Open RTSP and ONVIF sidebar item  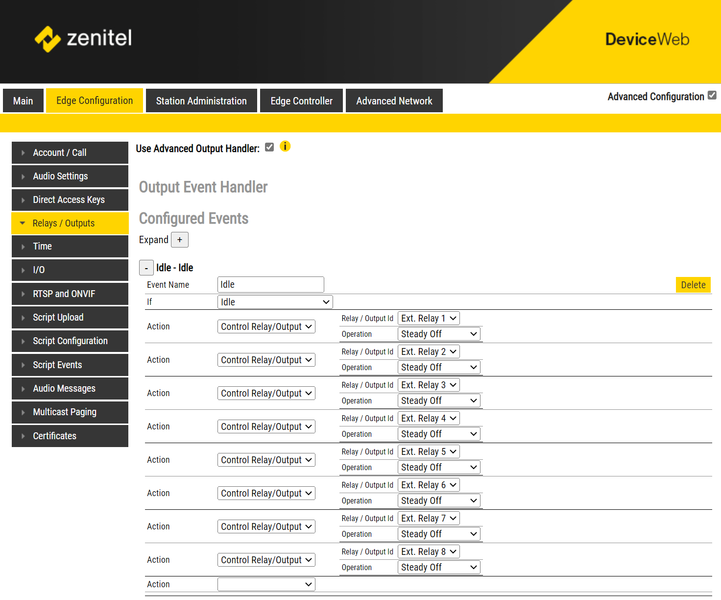[x=70, y=294]
